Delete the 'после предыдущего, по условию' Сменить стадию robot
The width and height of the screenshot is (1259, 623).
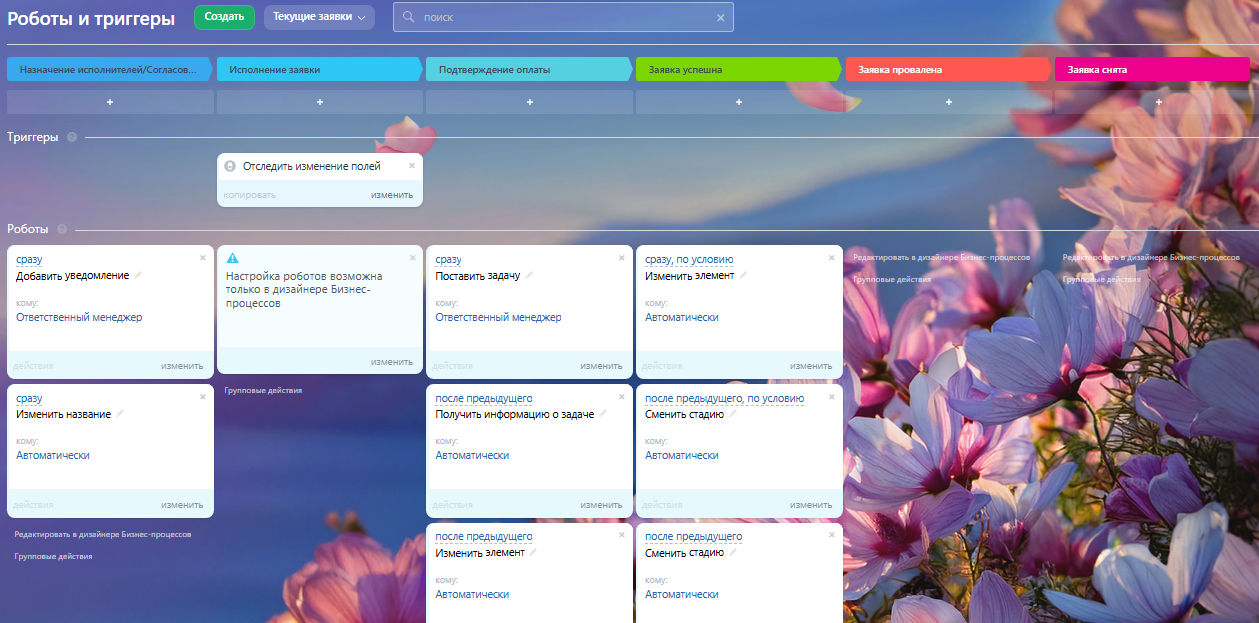click(x=831, y=396)
